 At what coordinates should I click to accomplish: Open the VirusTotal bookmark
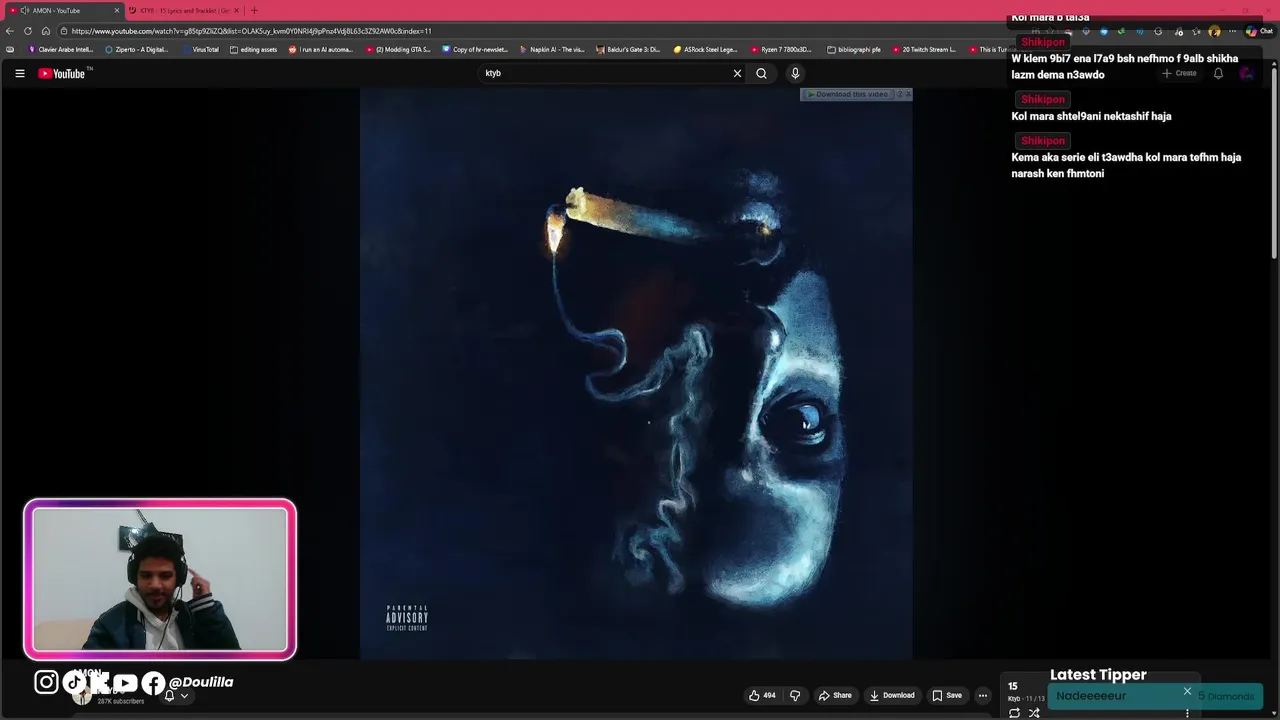tap(200, 49)
